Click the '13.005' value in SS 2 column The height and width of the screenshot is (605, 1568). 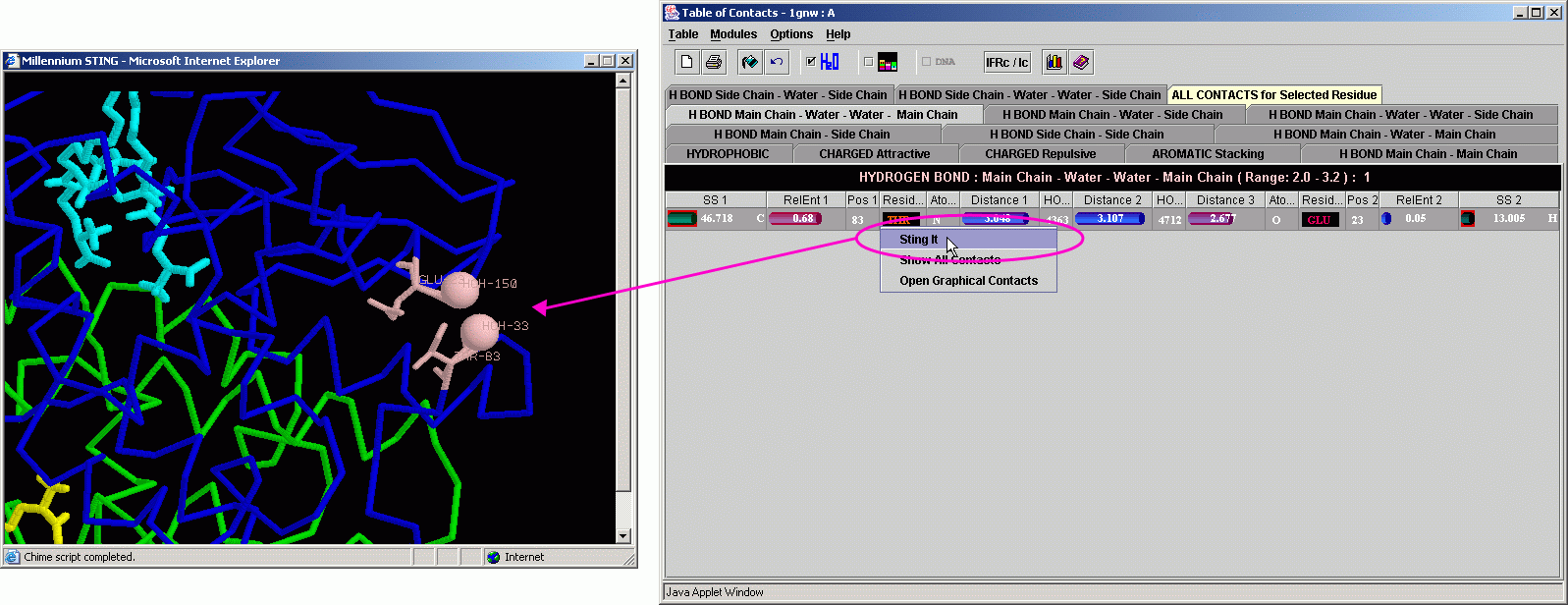pyautogui.click(x=1509, y=219)
